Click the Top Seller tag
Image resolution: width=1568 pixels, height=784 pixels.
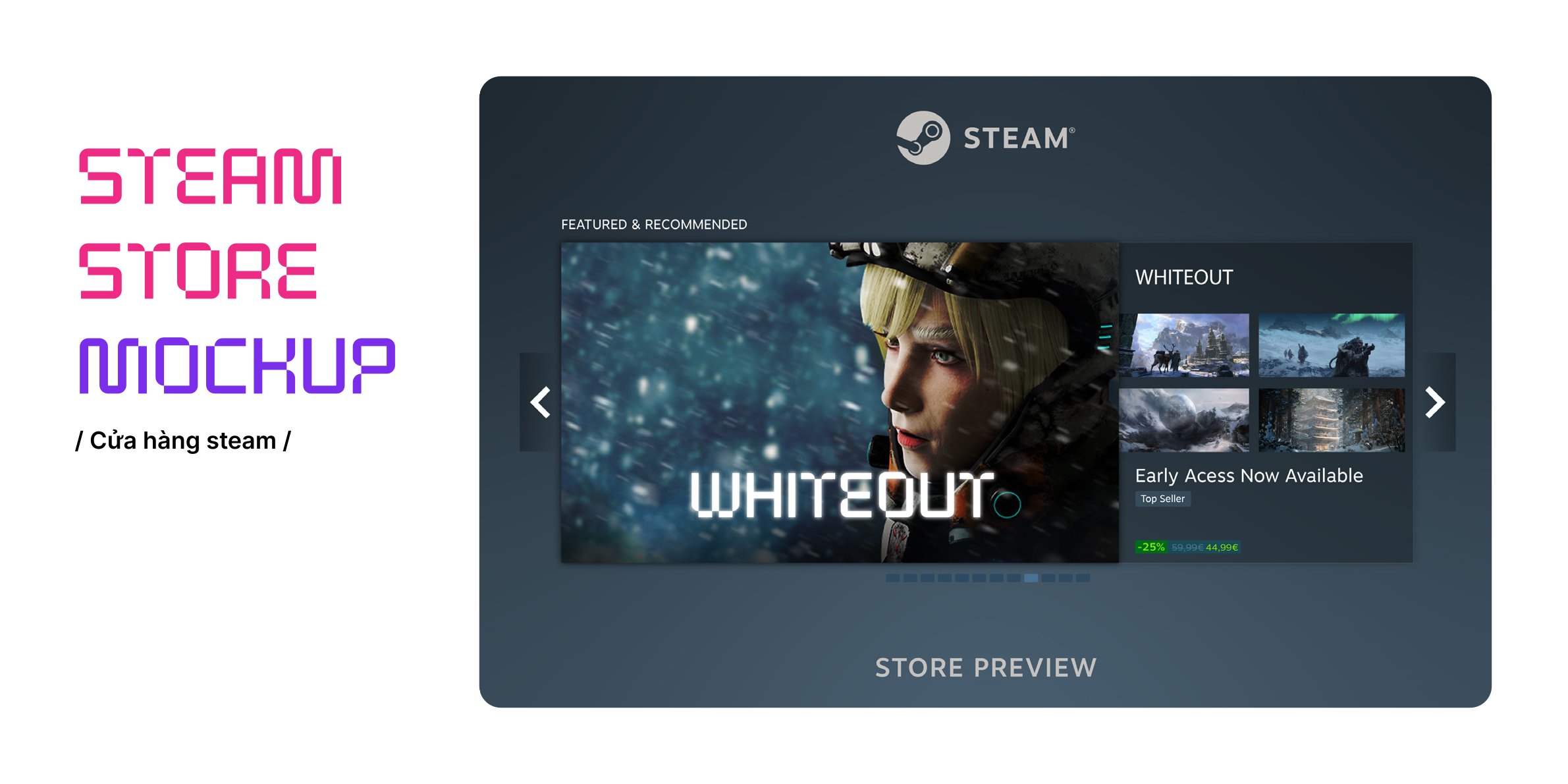1162,499
